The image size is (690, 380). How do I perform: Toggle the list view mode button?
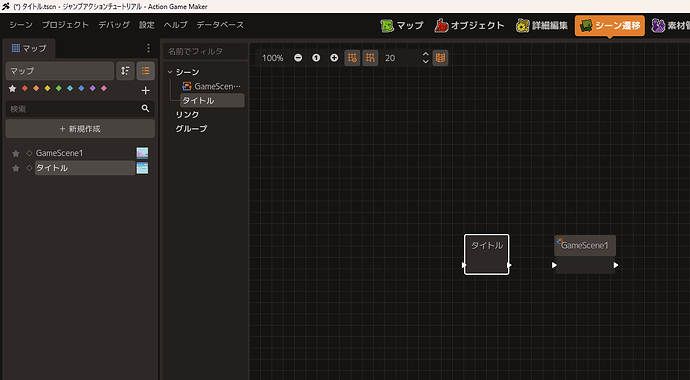(146, 71)
